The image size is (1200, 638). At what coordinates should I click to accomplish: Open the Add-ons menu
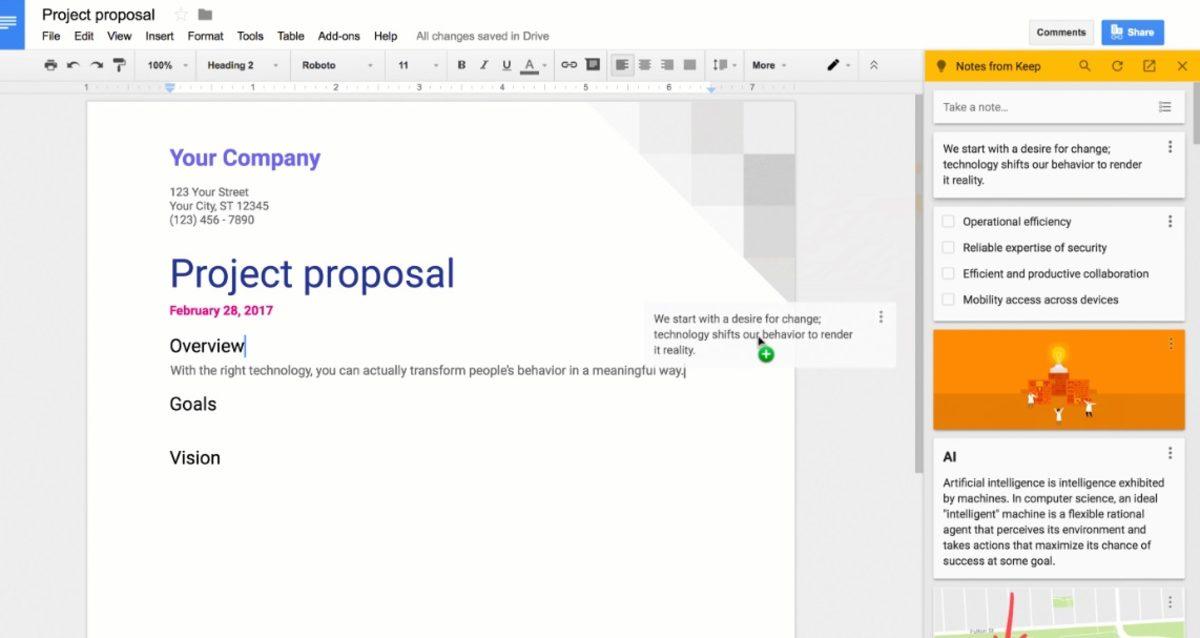(x=339, y=35)
